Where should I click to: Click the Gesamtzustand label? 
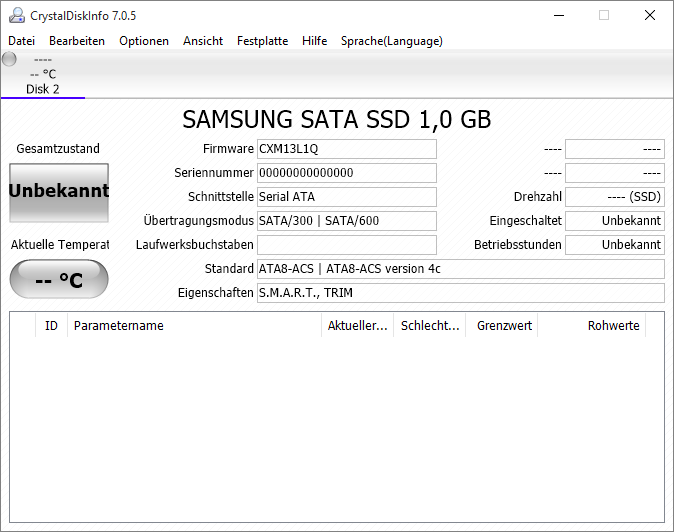(x=58, y=149)
